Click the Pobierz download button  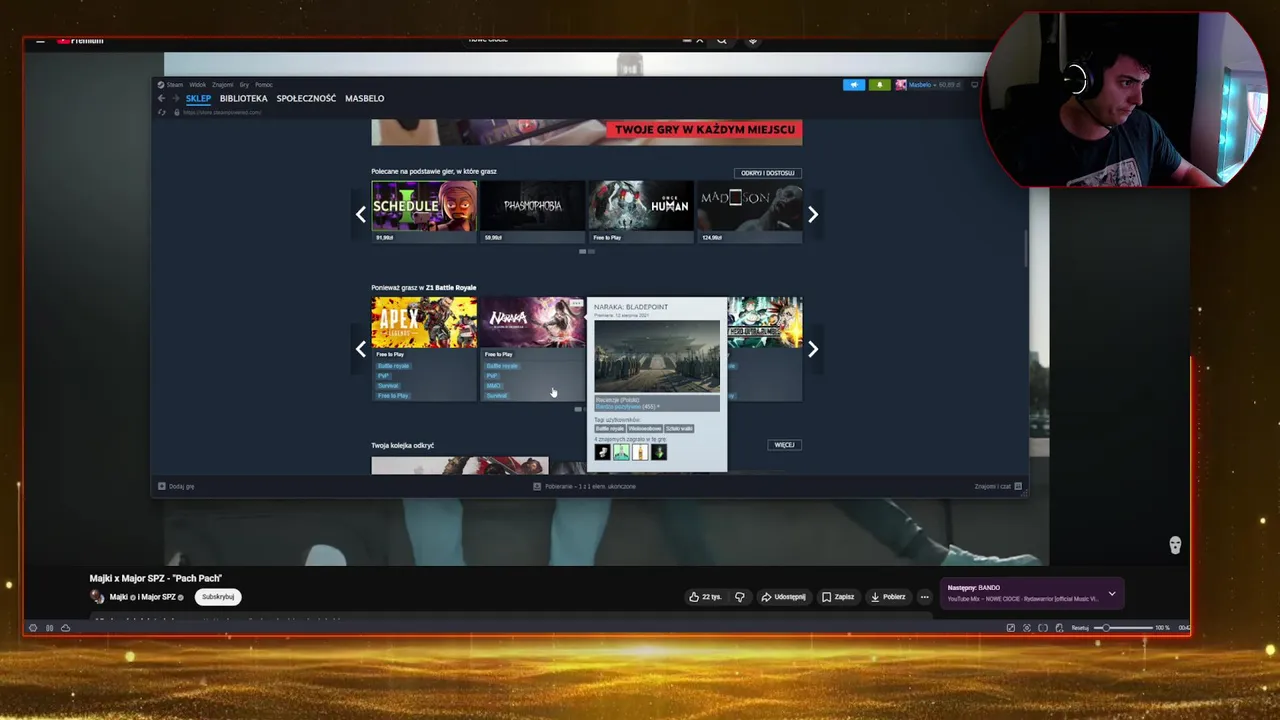888,597
